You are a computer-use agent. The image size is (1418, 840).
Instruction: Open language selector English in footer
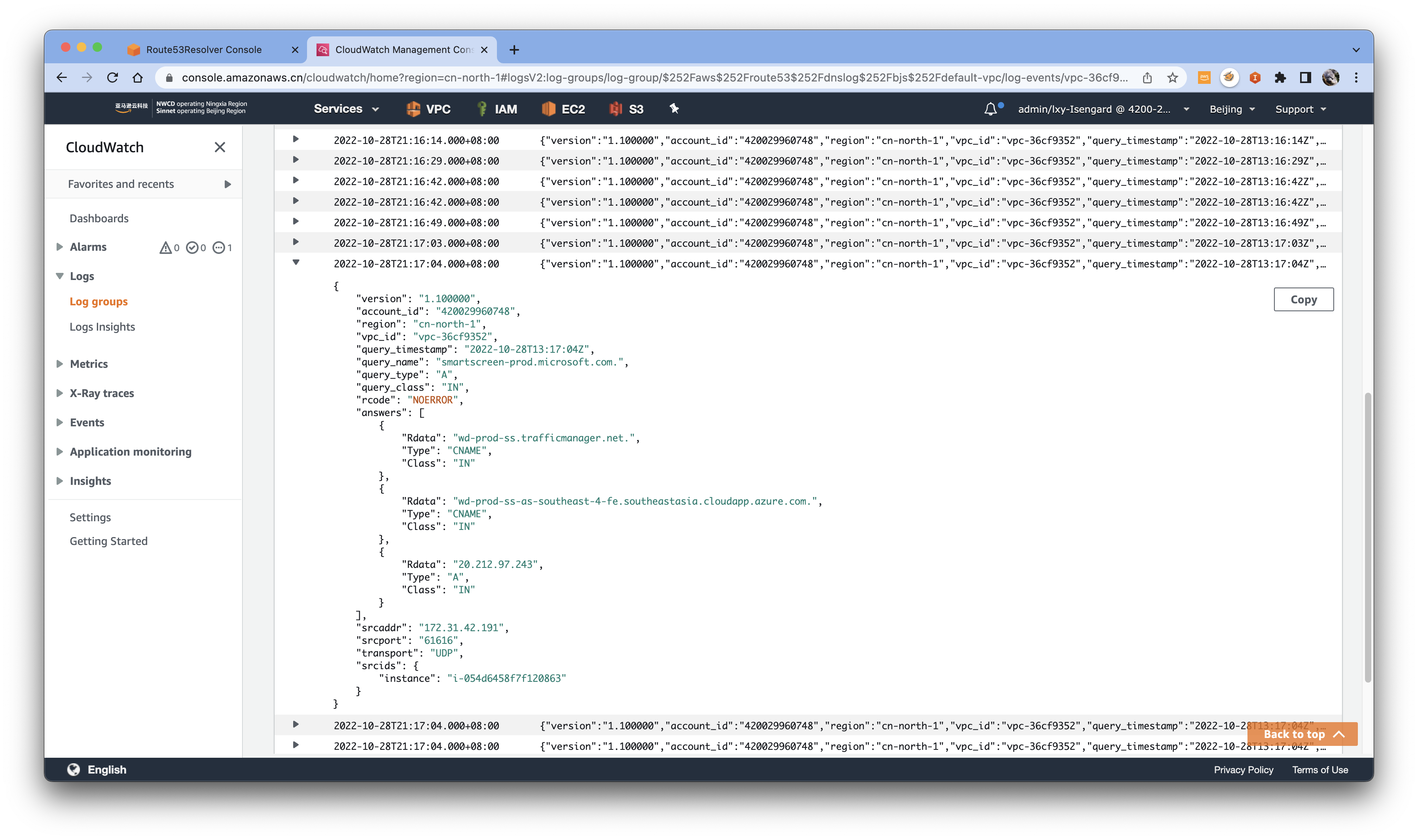(97, 769)
